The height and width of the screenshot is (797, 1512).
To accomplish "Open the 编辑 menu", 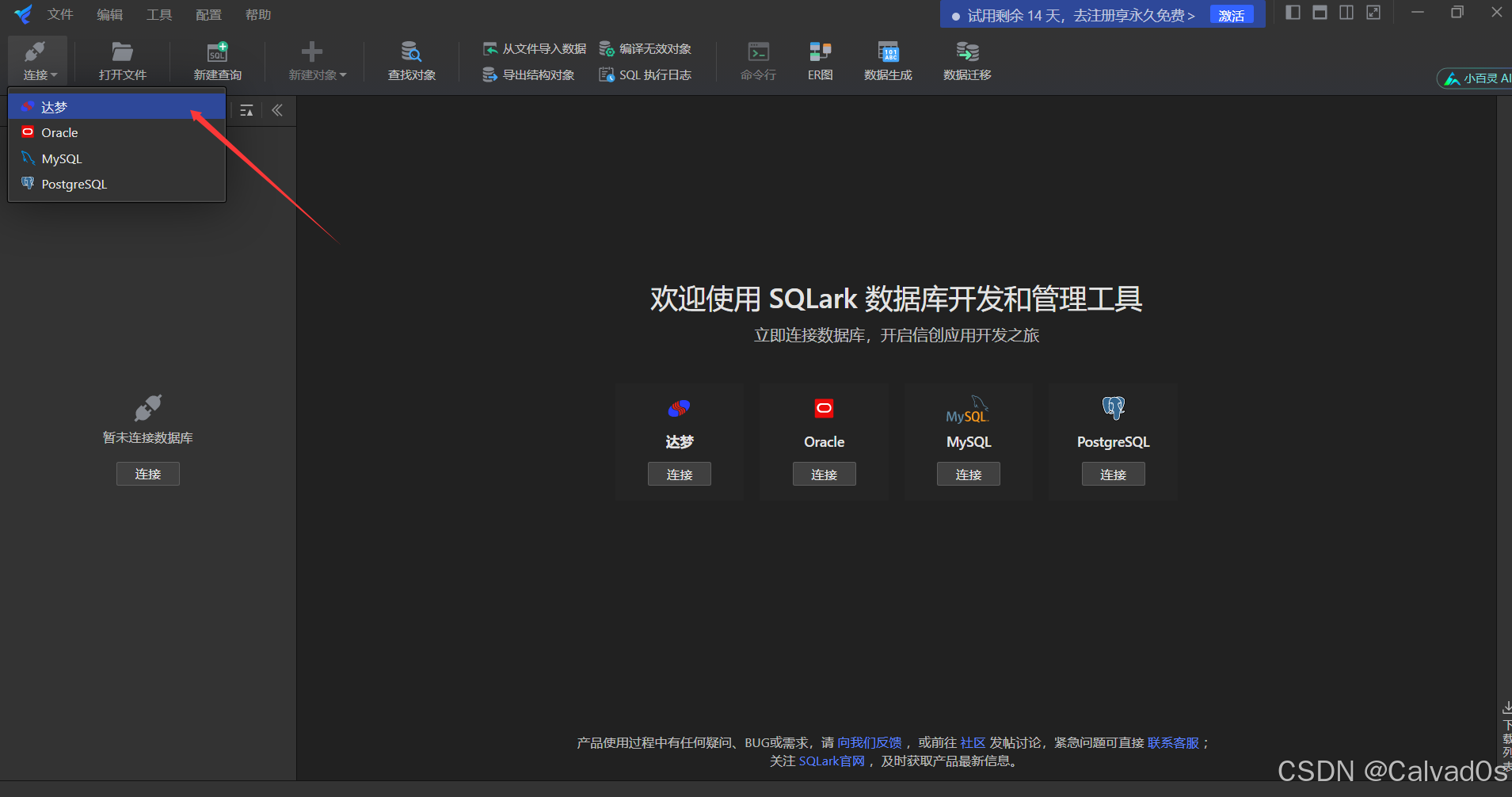I will click(x=109, y=14).
